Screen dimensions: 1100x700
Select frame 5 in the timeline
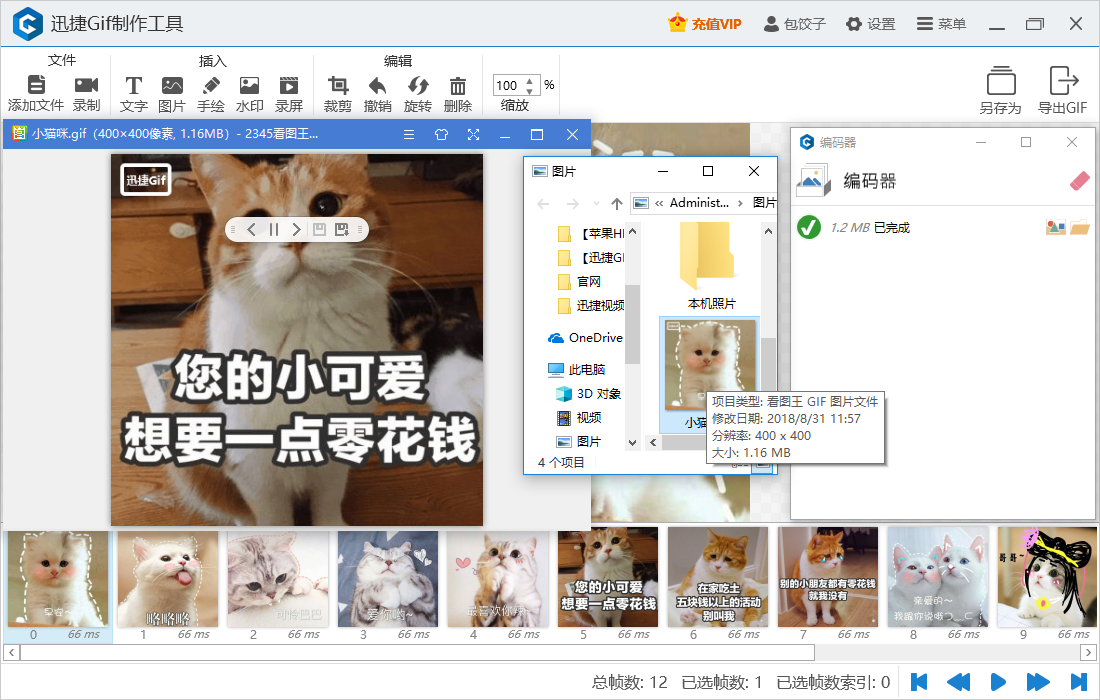607,578
